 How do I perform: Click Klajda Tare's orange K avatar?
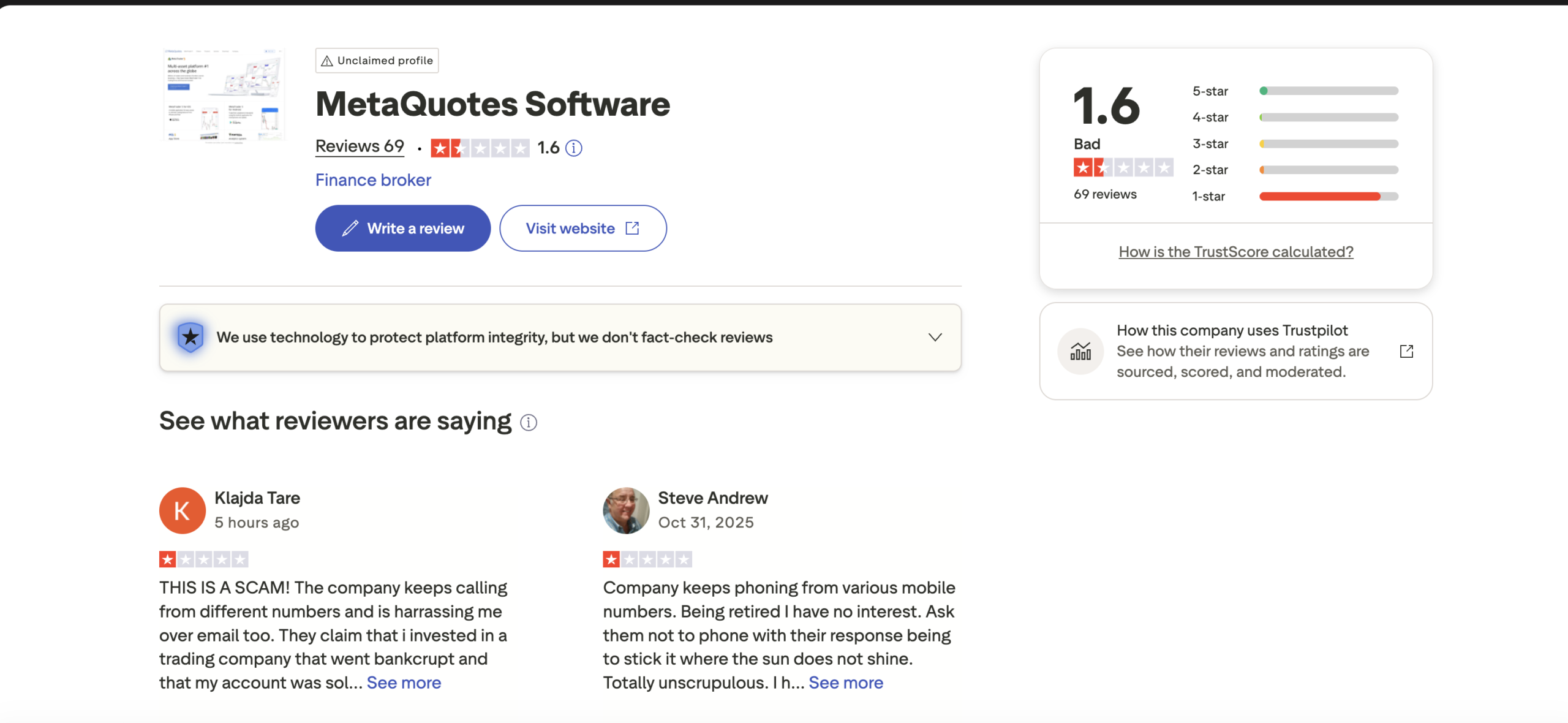183,510
